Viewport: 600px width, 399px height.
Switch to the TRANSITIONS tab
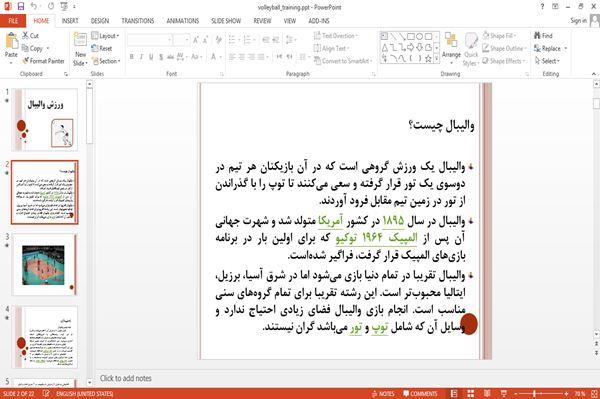click(x=138, y=21)
